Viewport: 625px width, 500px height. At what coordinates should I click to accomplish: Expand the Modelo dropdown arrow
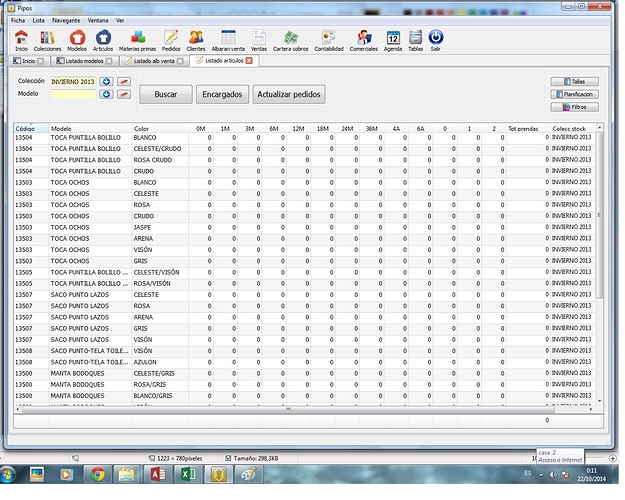coord(106,94)
